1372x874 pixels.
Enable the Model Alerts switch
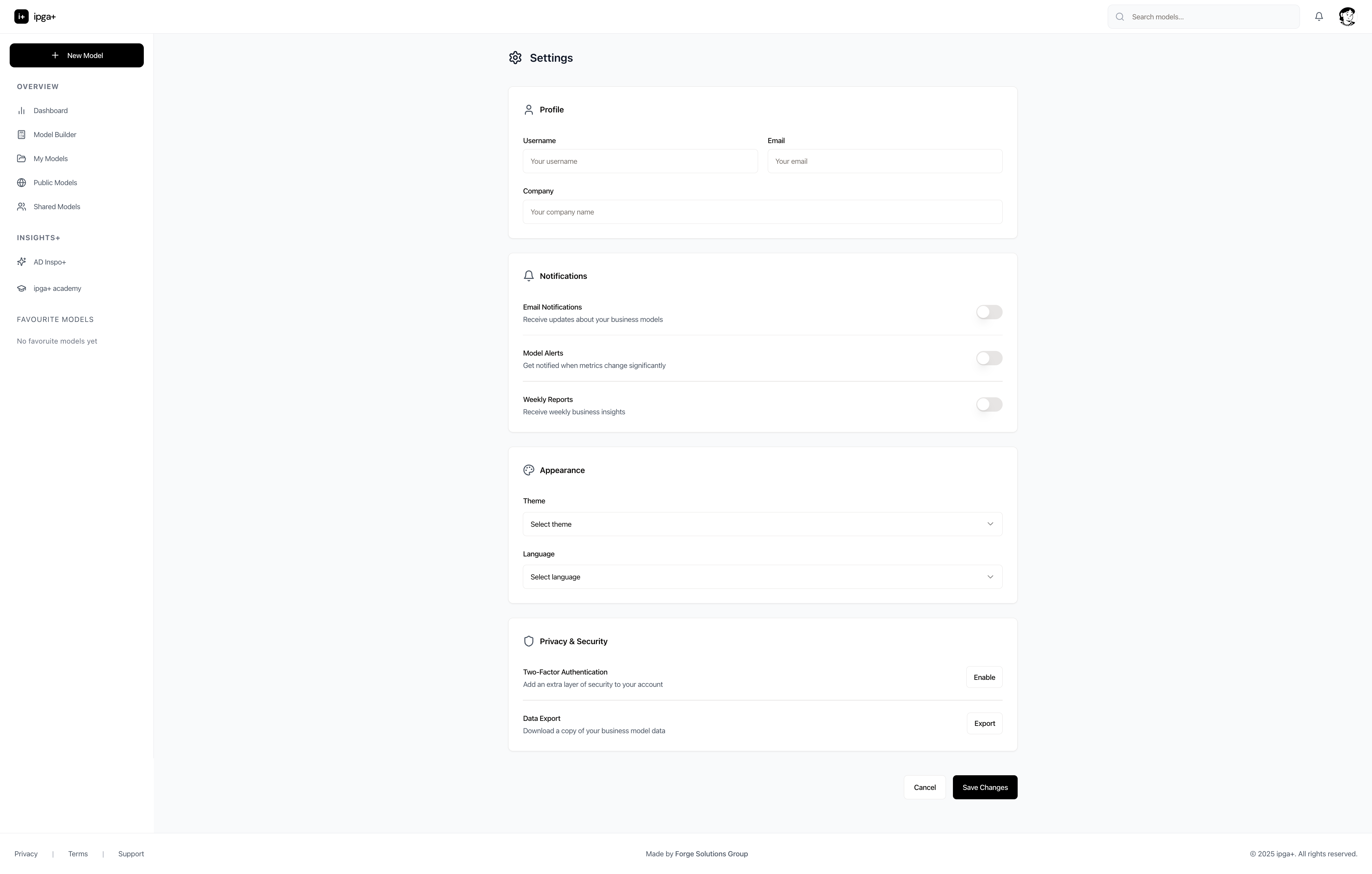[x=989, y=358]
